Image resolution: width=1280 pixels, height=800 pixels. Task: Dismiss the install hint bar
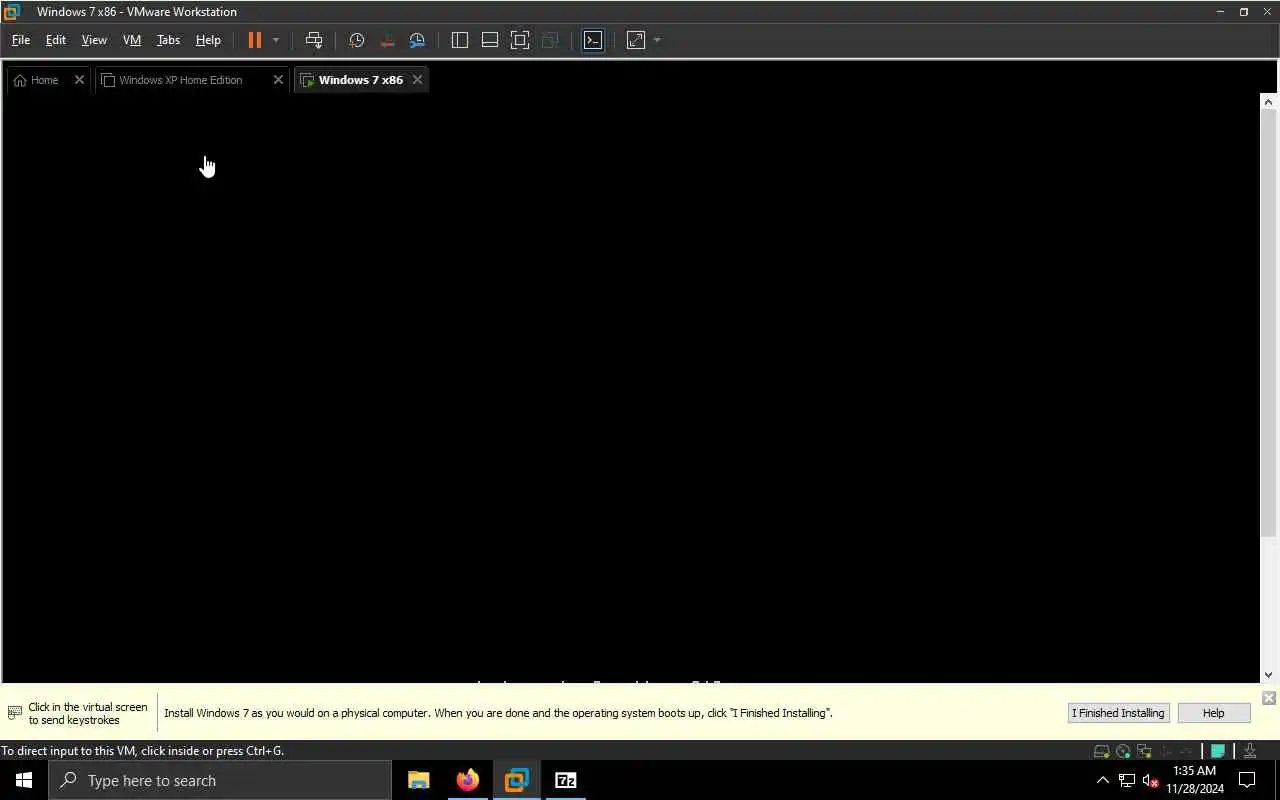point(1268,698)
